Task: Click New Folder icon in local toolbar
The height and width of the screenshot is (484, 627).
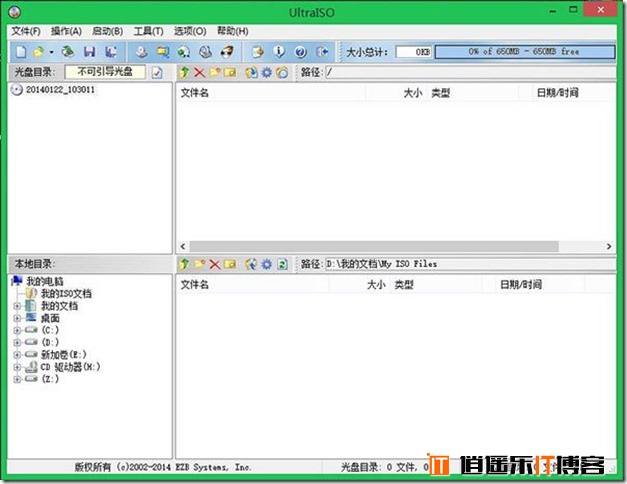Action: click(x=200, y=264)
